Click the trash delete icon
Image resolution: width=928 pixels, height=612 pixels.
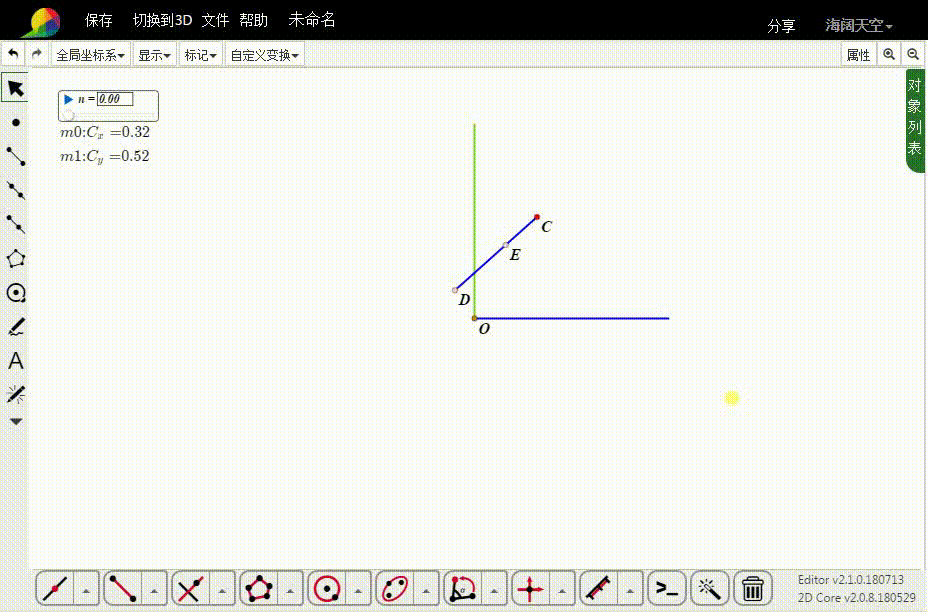tap(752, 588)
